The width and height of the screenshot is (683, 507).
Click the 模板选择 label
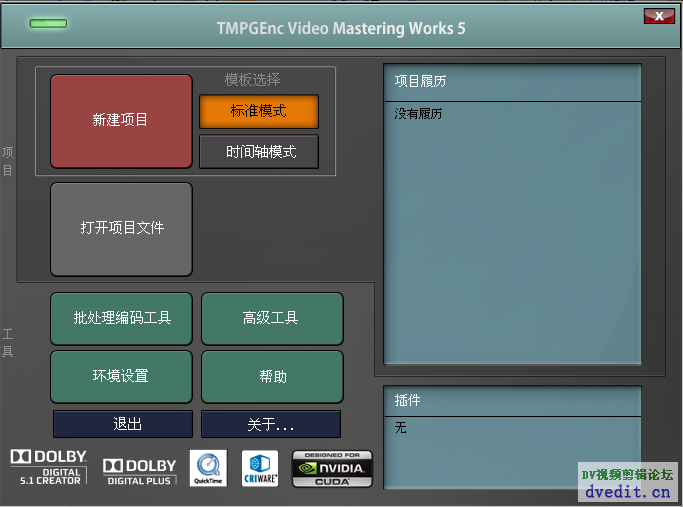(x=253, y=80)
